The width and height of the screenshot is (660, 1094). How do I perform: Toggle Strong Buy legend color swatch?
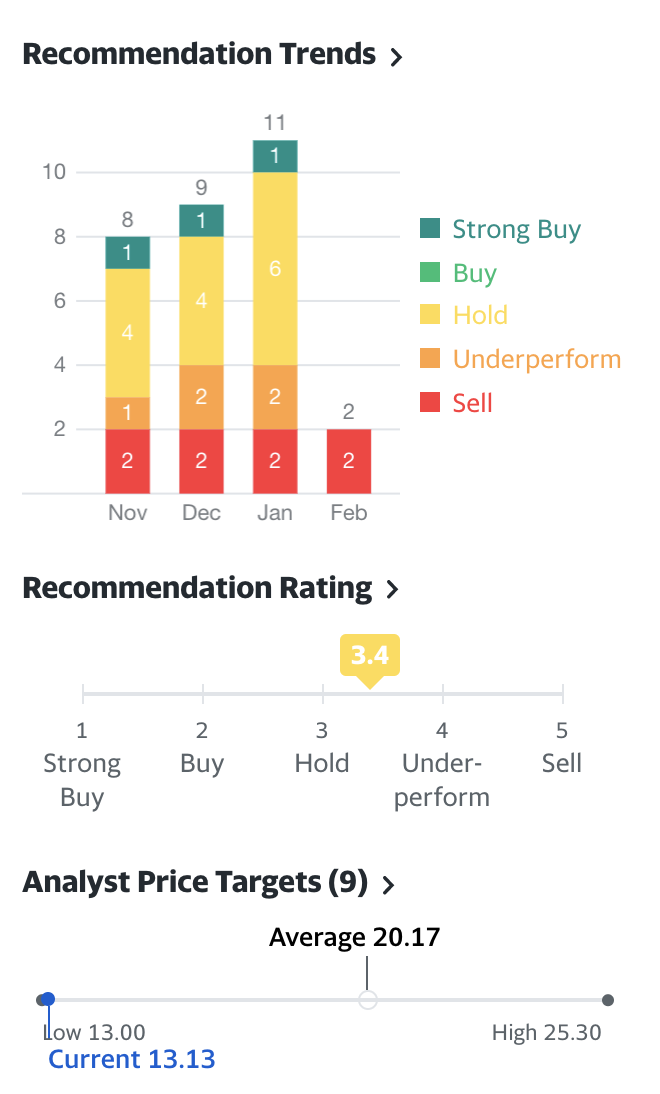tap(430, 229)
